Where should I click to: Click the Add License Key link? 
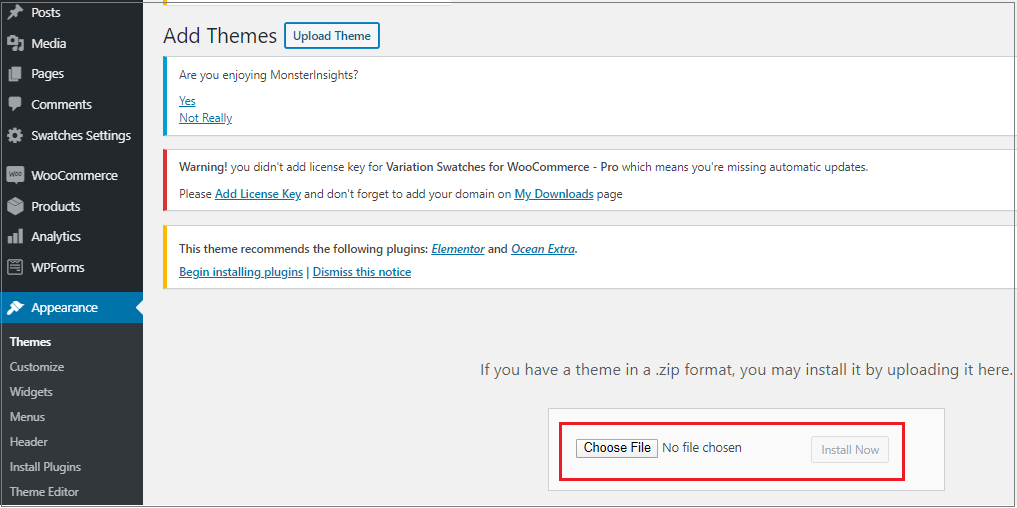[258, 194]
